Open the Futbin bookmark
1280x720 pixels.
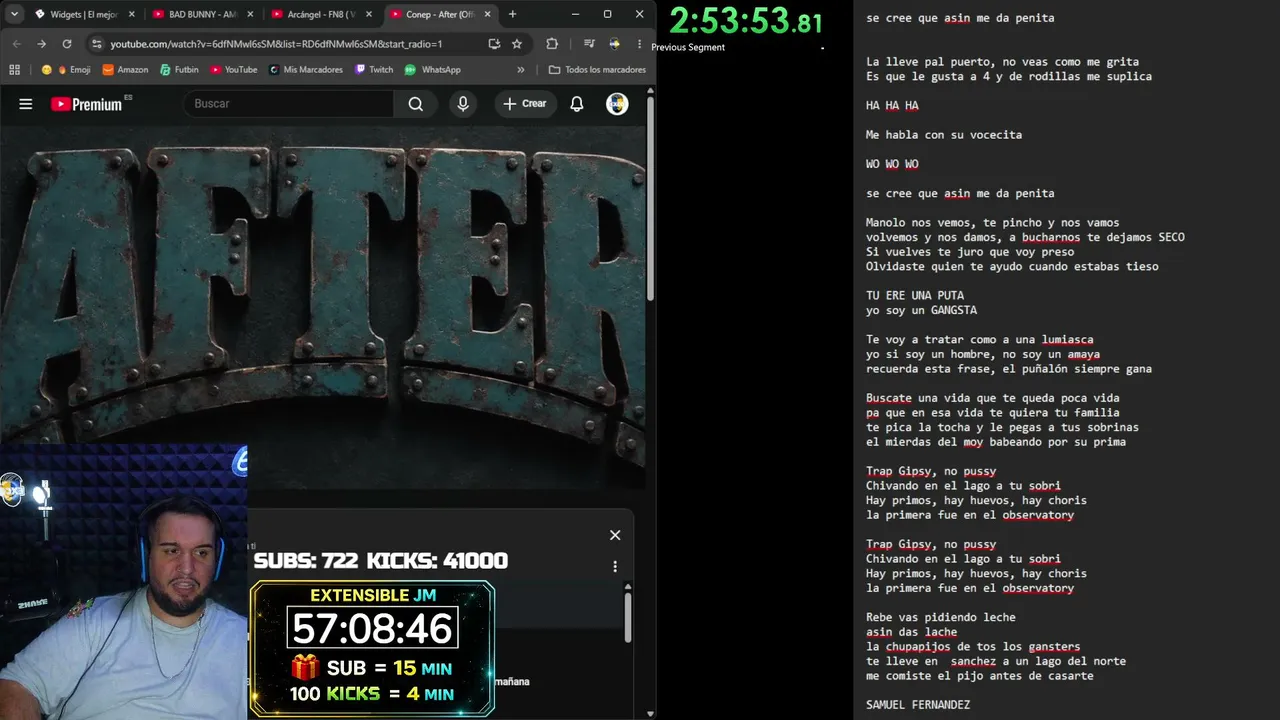pos(179,70)
